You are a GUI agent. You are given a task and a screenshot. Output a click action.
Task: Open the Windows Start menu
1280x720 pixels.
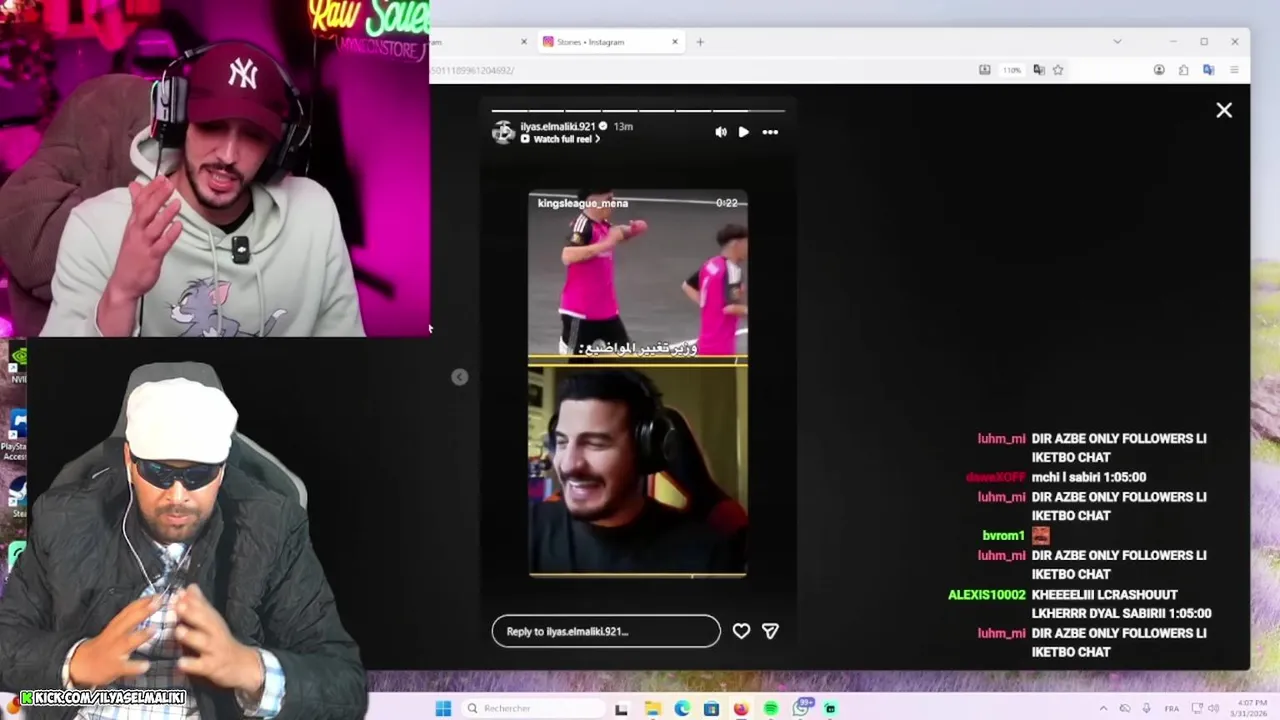pyautogui.click(x=443, y=708)
